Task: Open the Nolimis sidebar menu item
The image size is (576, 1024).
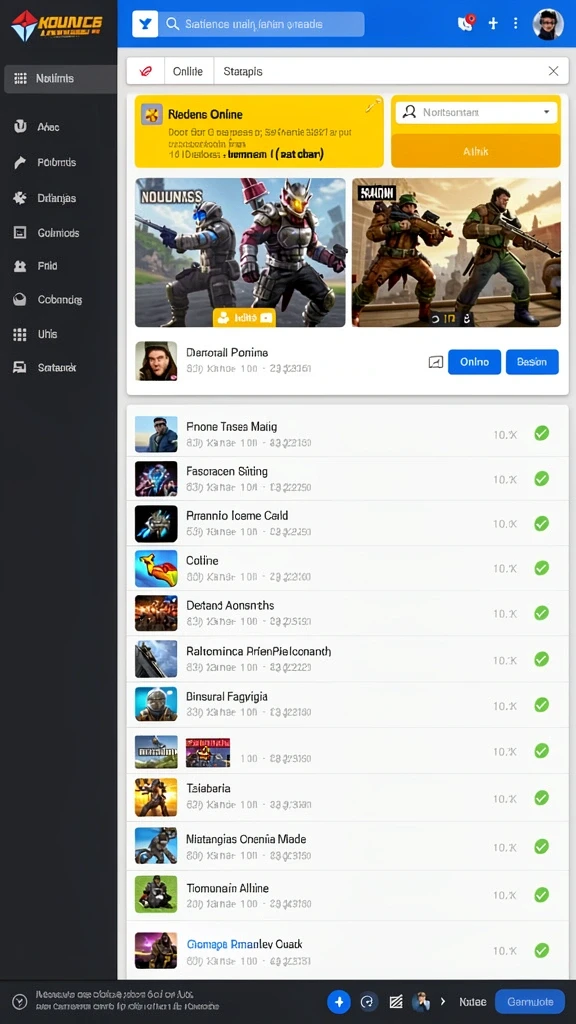Action: pos(60,78)
